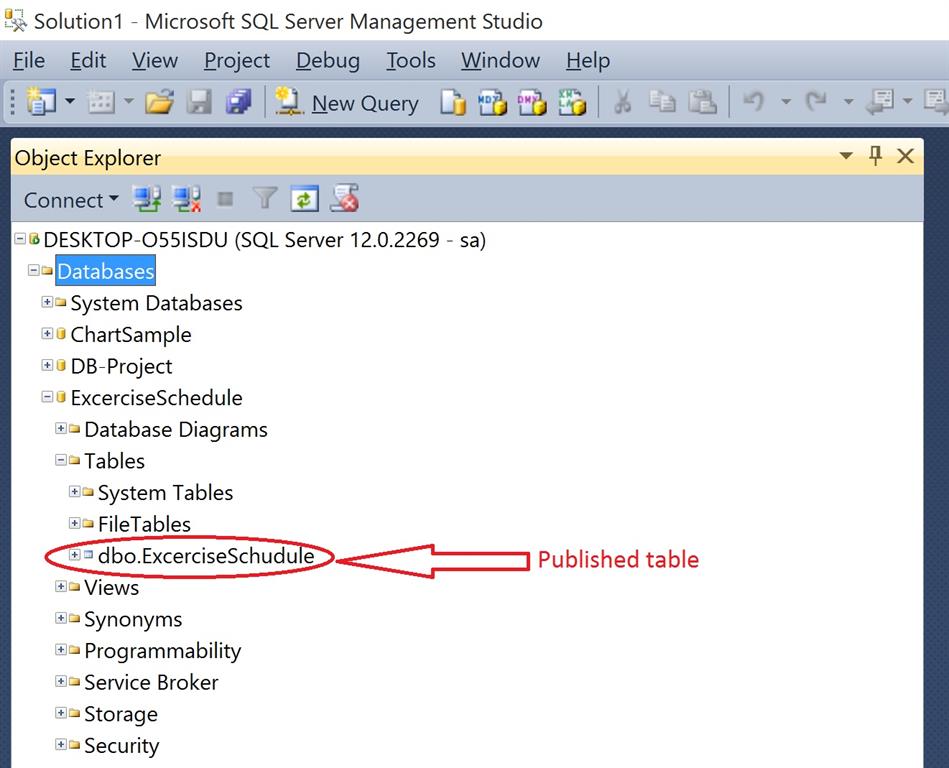Open the Project menu
The image size is (949, 768).
click(237, 61)
